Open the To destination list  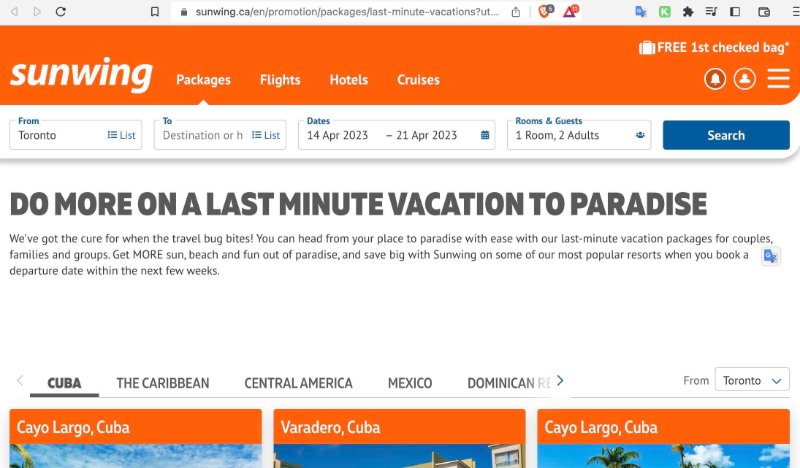point(266,135)
